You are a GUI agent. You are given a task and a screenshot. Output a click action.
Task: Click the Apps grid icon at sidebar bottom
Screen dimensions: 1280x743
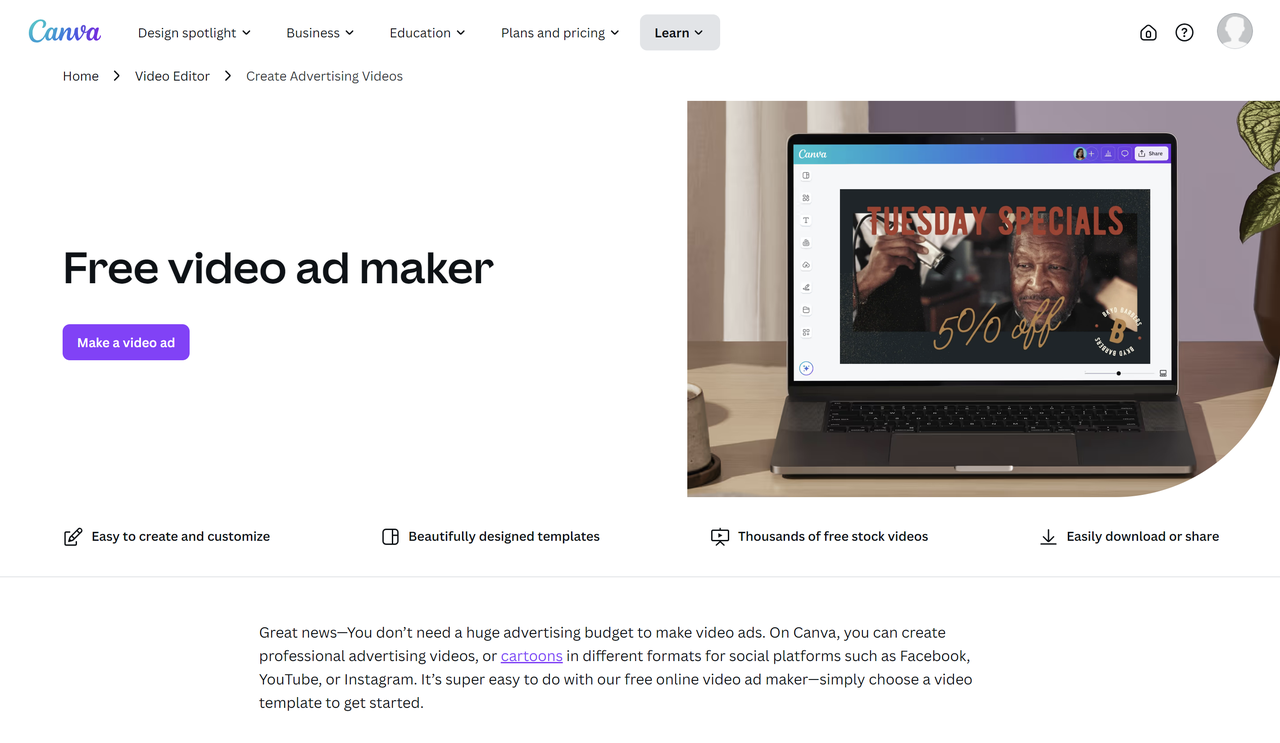805,332
